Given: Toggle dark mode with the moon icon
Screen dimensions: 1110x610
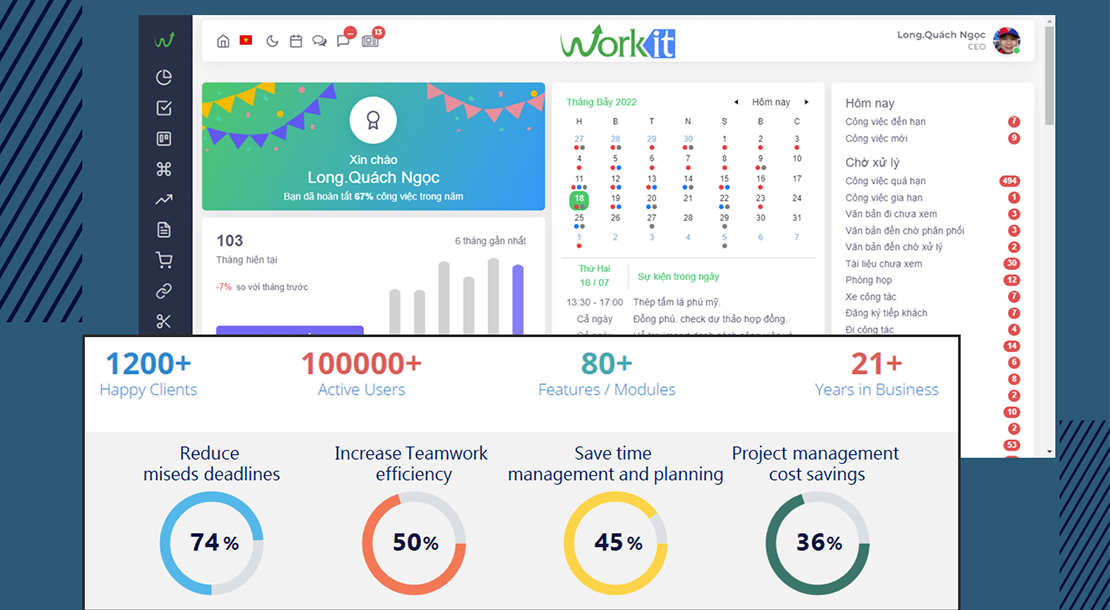Looking at the screenshot, I should coord(272,41).
